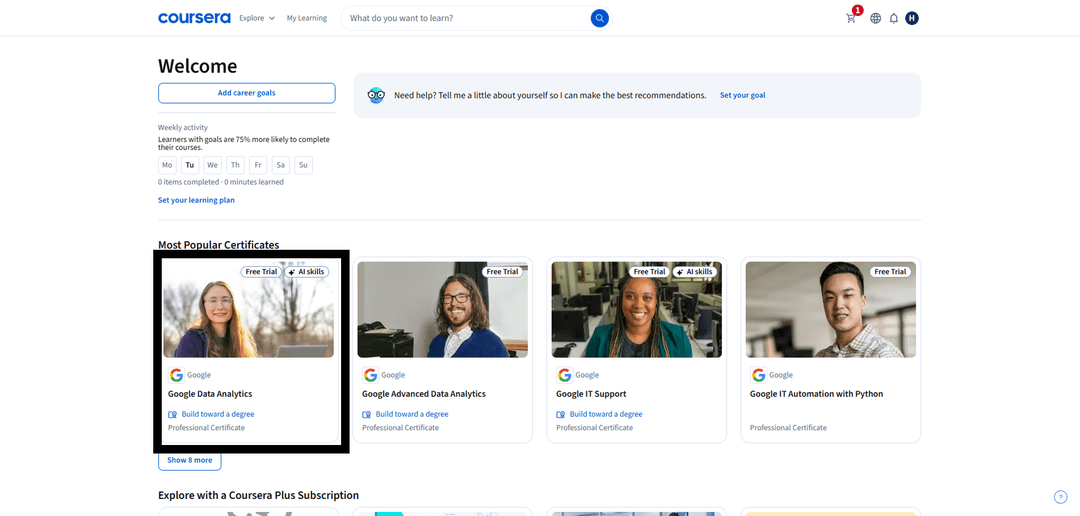Open the Set your goal link

click(x=742, y=95)
